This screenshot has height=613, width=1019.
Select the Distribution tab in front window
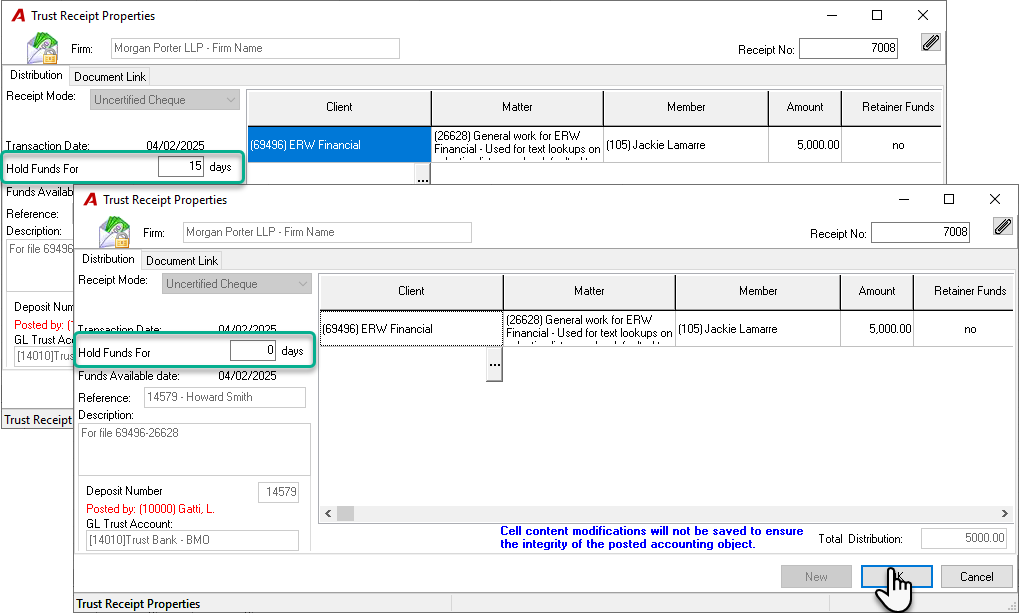[x=108, y=259]
